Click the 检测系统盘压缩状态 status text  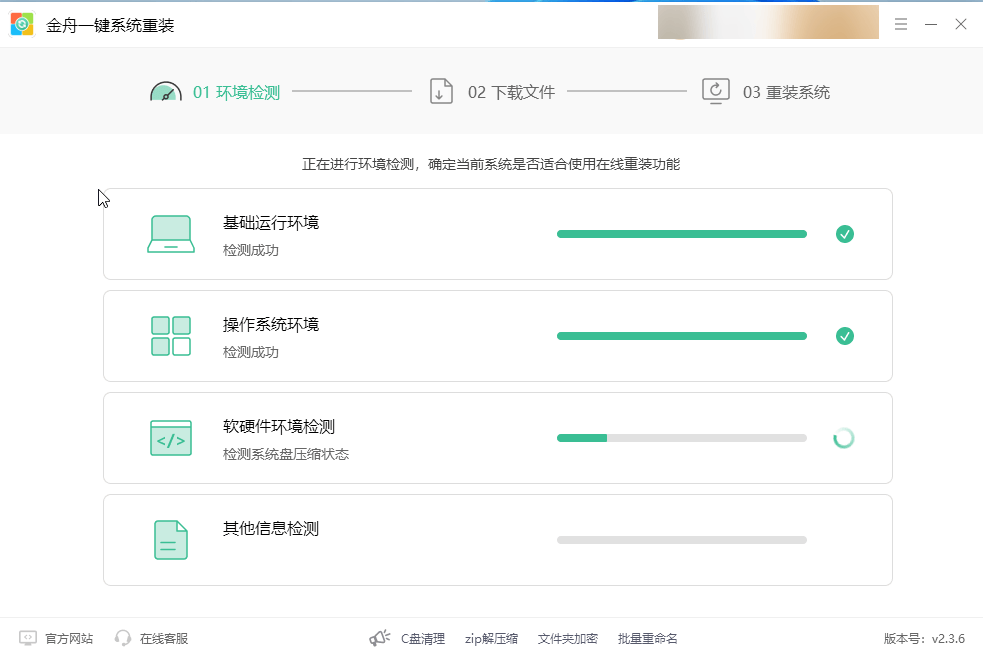point(286,454)
